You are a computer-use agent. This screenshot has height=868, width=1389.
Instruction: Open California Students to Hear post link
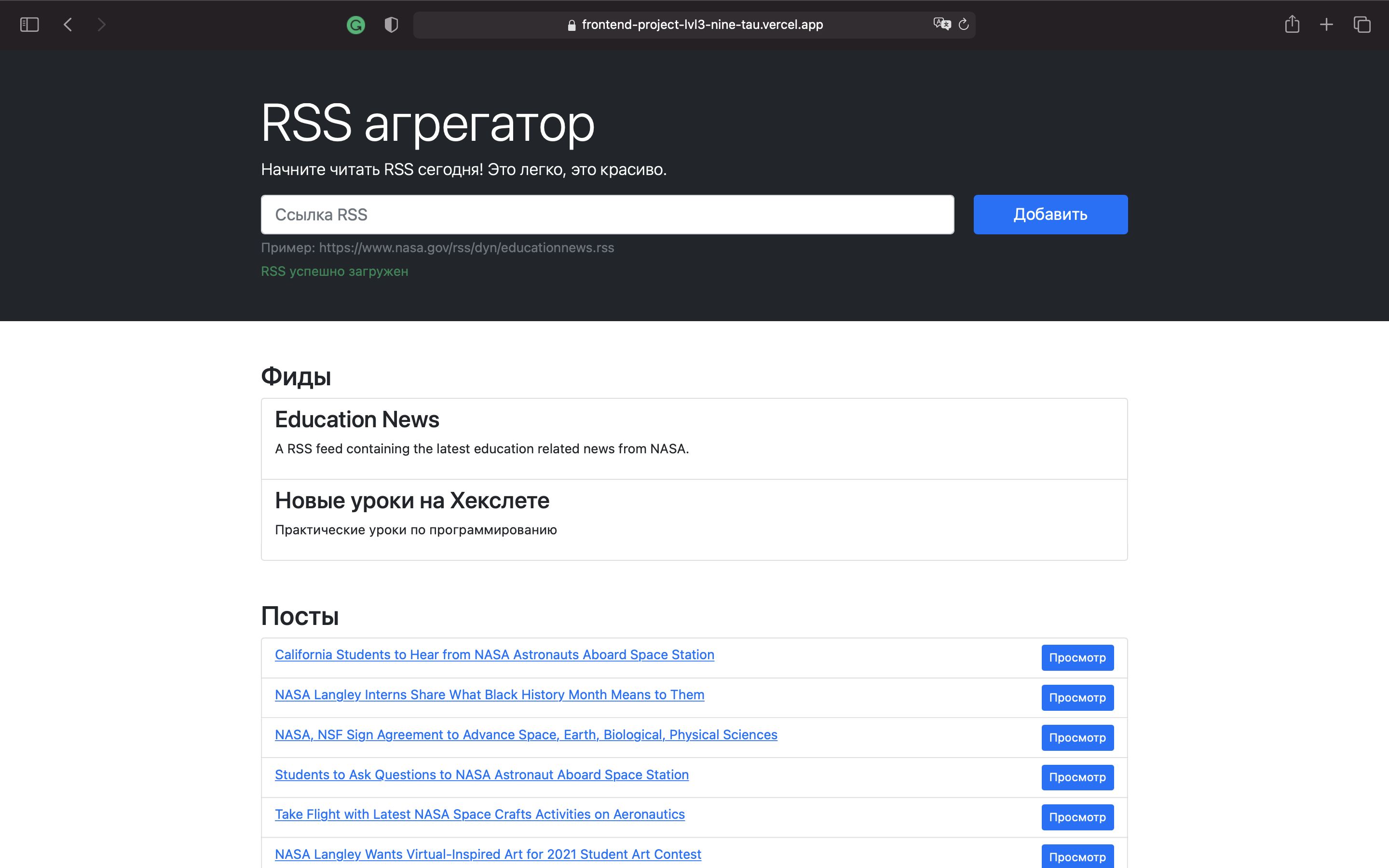(x=494, y=654)
